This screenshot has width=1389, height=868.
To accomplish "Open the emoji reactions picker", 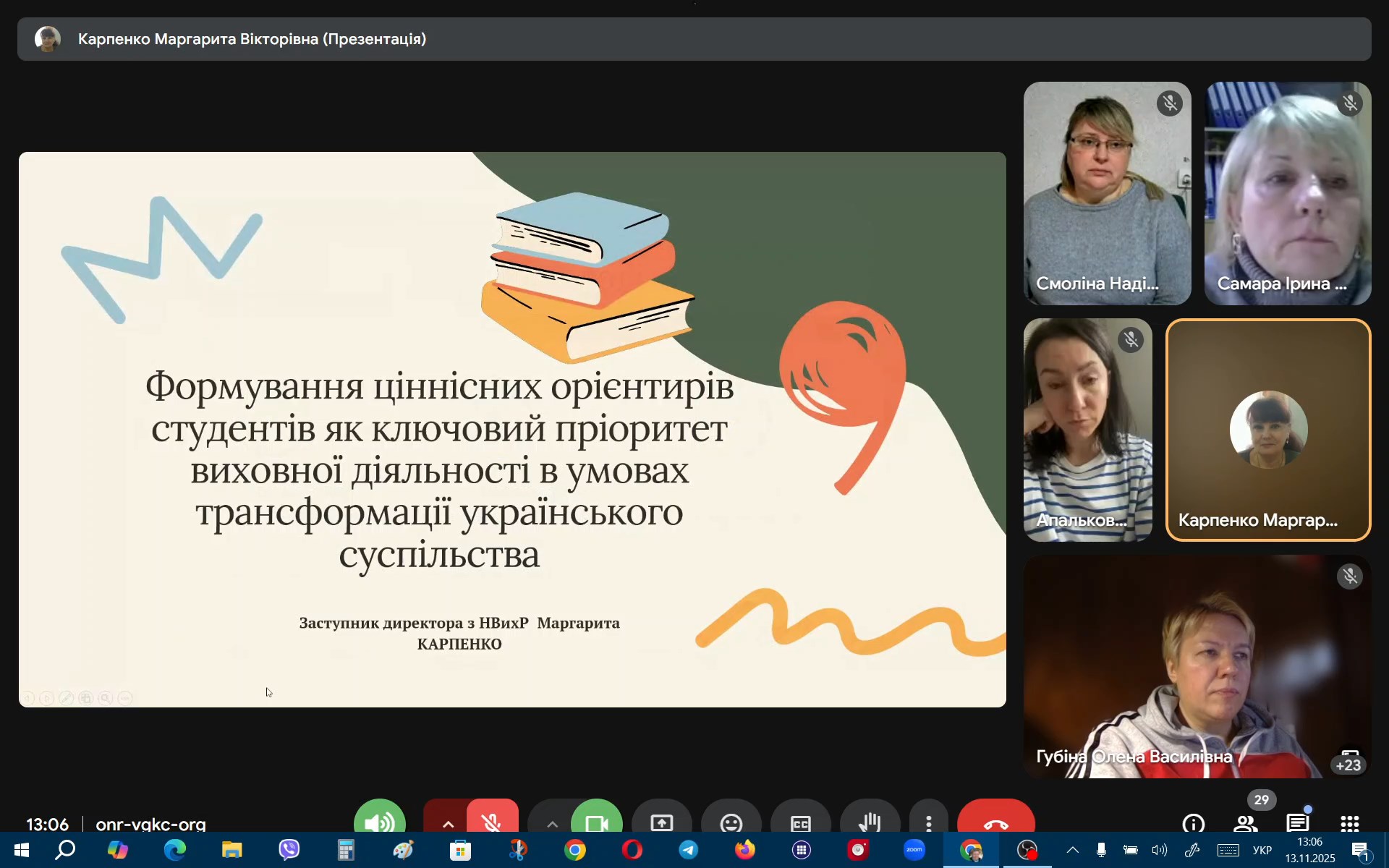I will pyautogui.click(x=731, y=822).
